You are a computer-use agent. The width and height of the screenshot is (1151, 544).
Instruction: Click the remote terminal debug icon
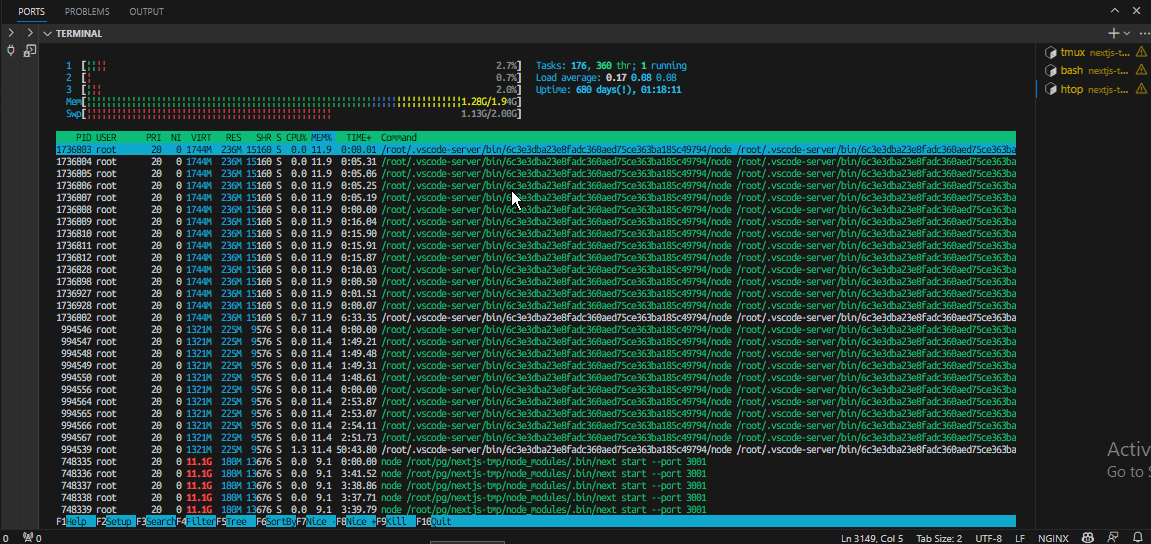tap(29, 51)
